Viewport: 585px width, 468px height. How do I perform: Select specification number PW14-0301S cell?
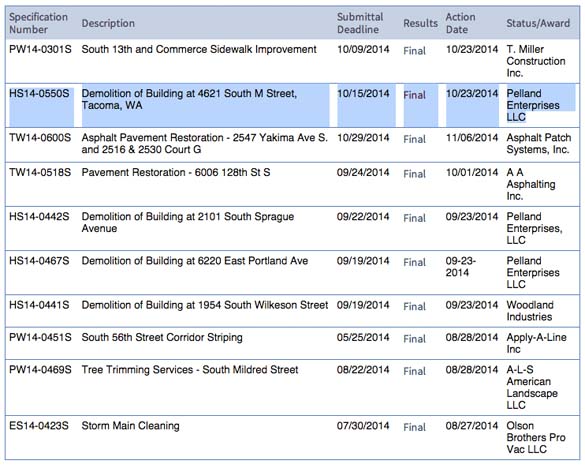point(40,49)
